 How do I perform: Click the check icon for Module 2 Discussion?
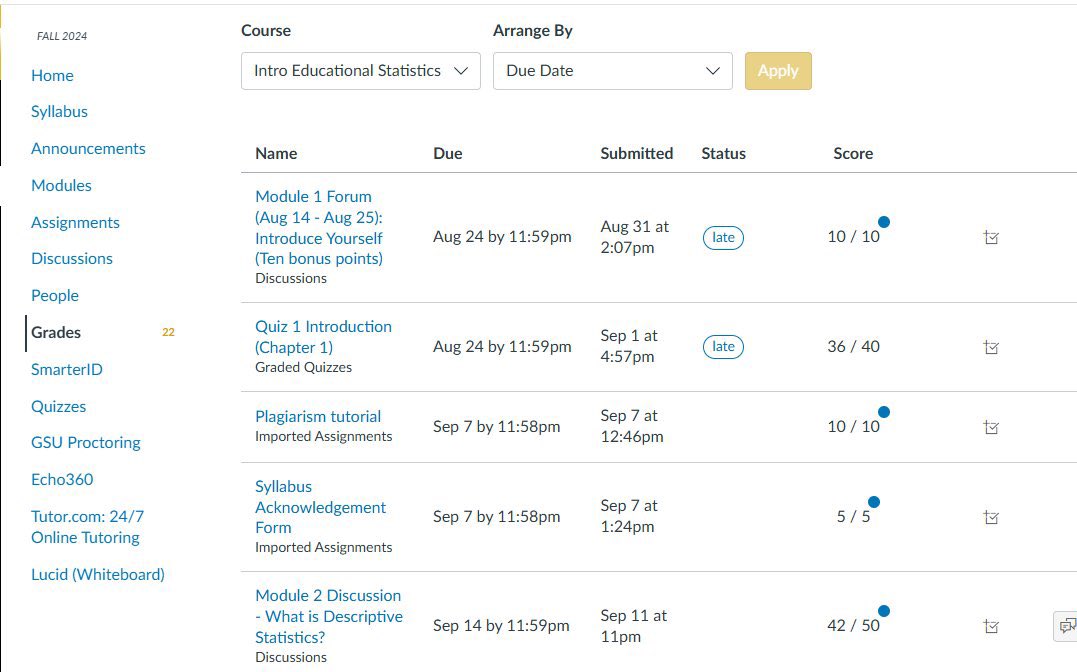click(x=991, y=626)
